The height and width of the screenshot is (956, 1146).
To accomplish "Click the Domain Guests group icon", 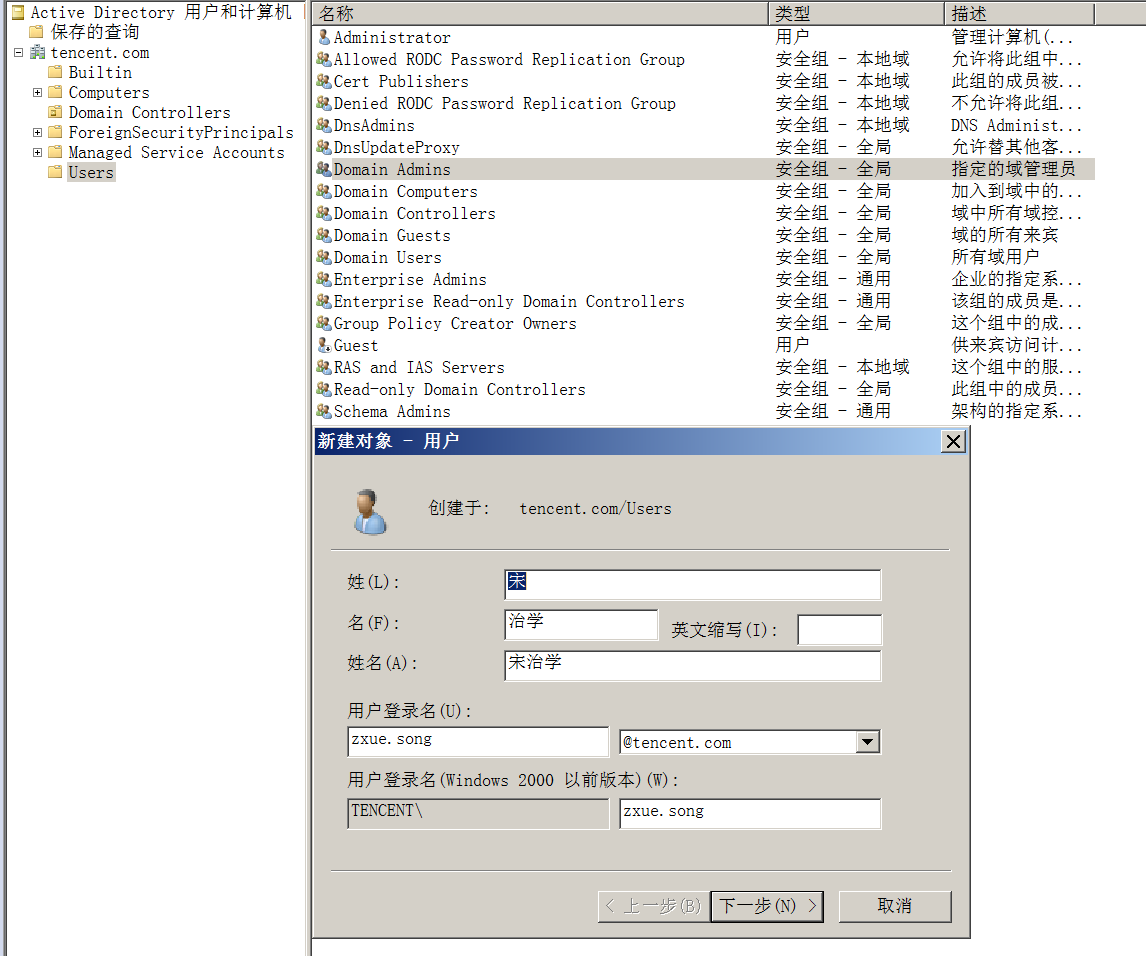I will 325,235.
